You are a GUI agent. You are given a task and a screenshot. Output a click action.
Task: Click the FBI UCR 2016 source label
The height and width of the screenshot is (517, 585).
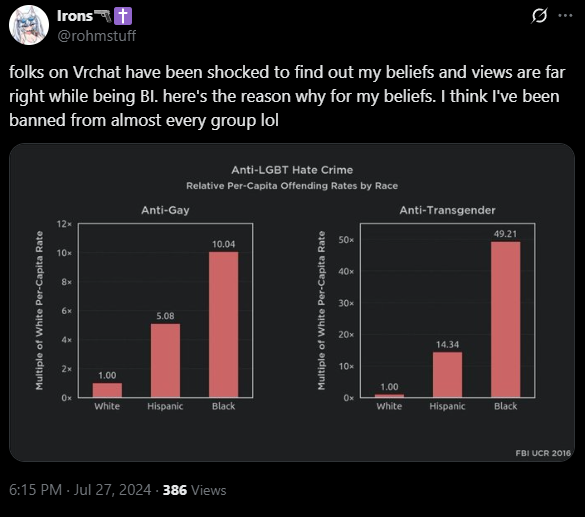click(543, 453)
